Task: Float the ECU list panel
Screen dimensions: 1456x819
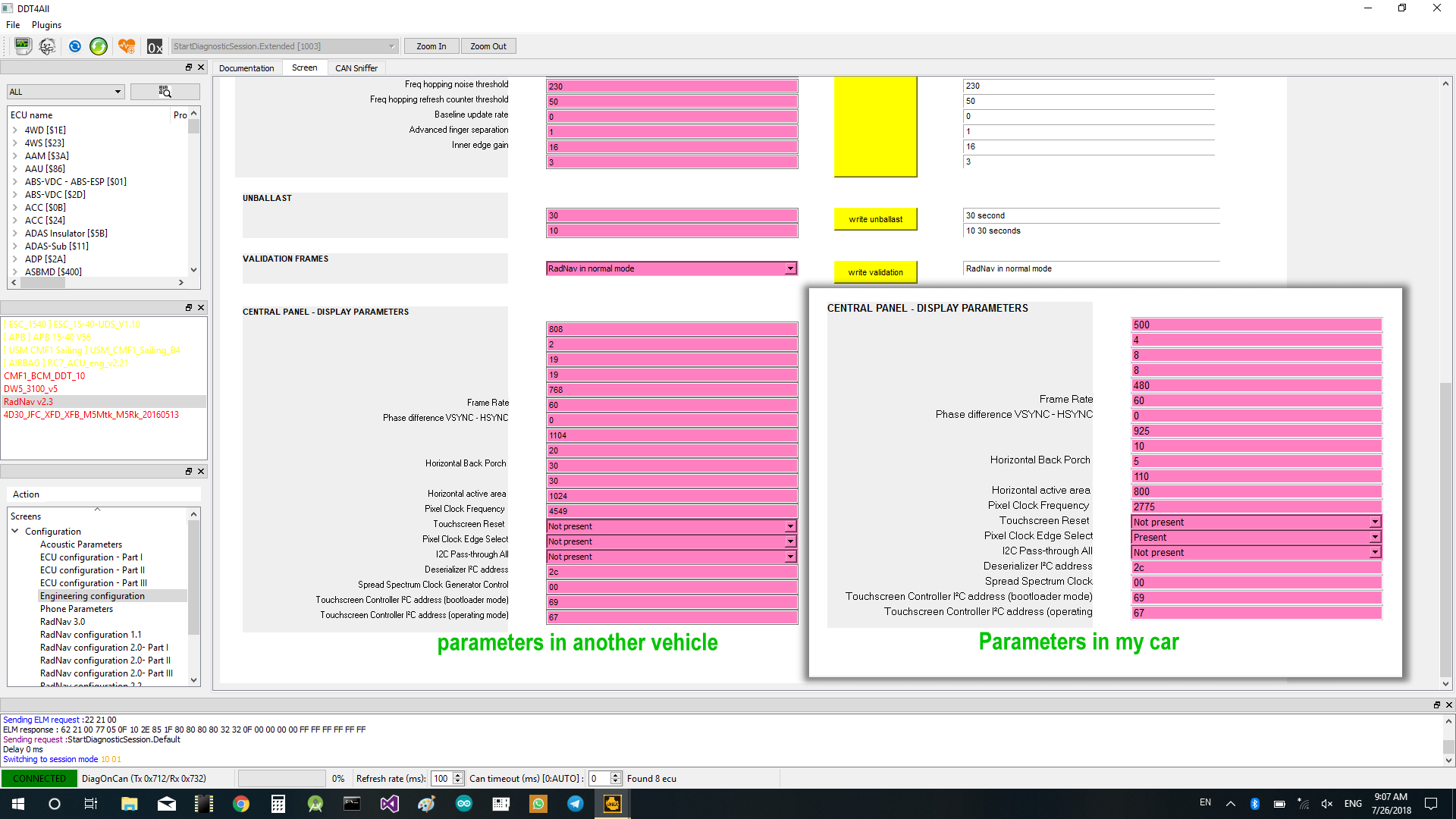Action: coord(189,67)
